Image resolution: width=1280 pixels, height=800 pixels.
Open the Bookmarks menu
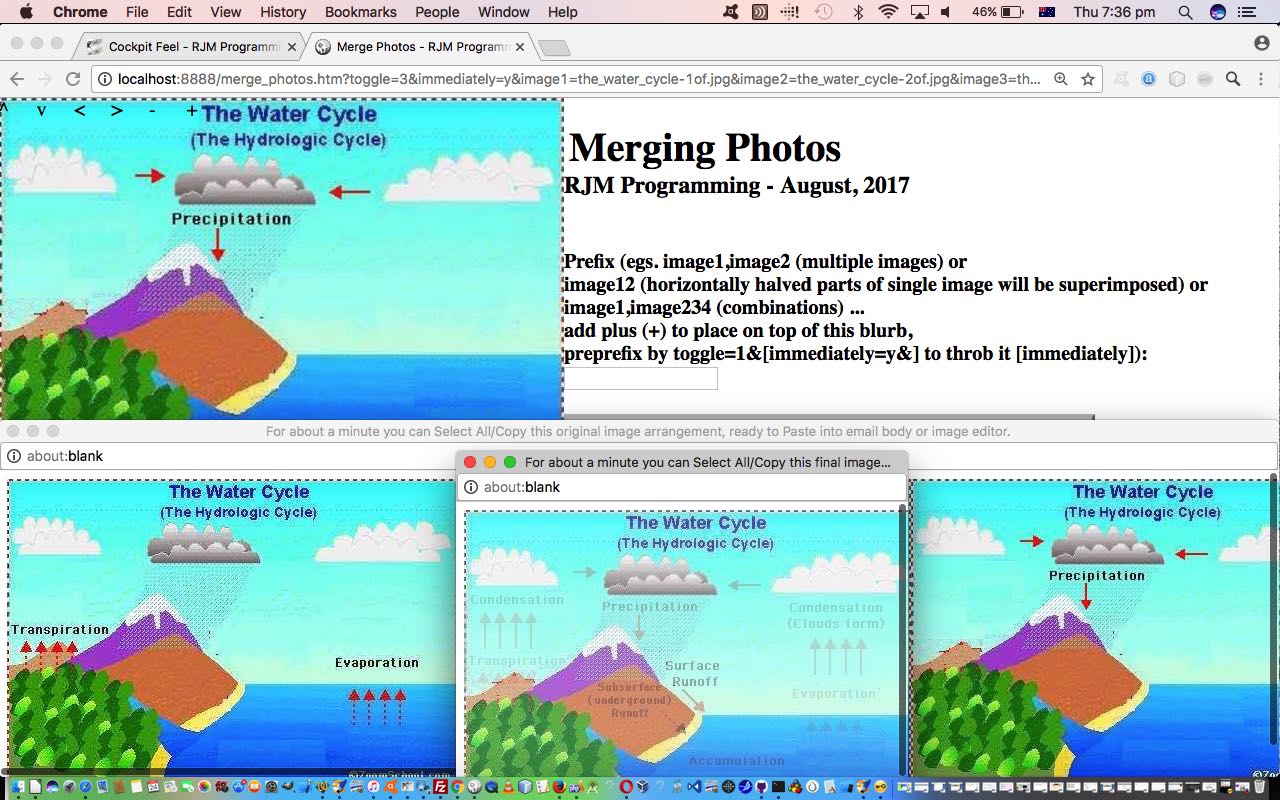coord(360,12)
